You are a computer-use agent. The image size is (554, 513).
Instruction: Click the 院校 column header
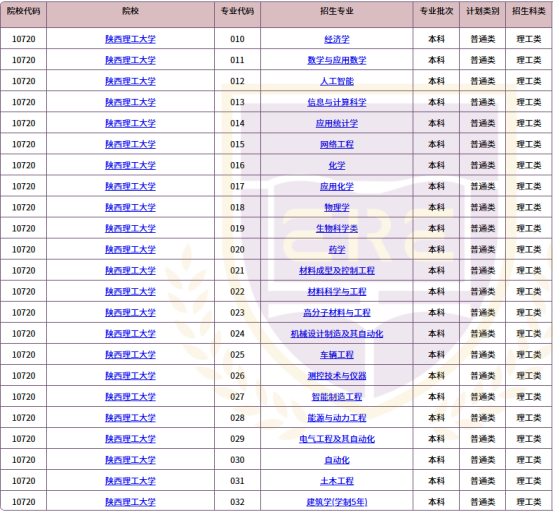(x=130, y=14)
